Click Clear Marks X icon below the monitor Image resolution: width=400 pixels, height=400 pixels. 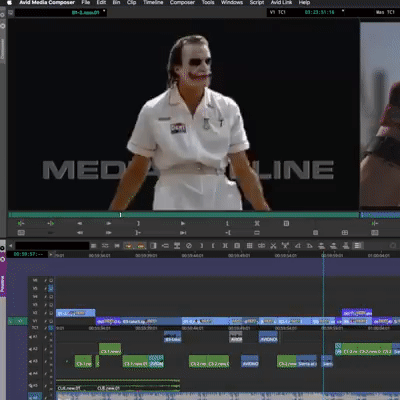[257, 223]
